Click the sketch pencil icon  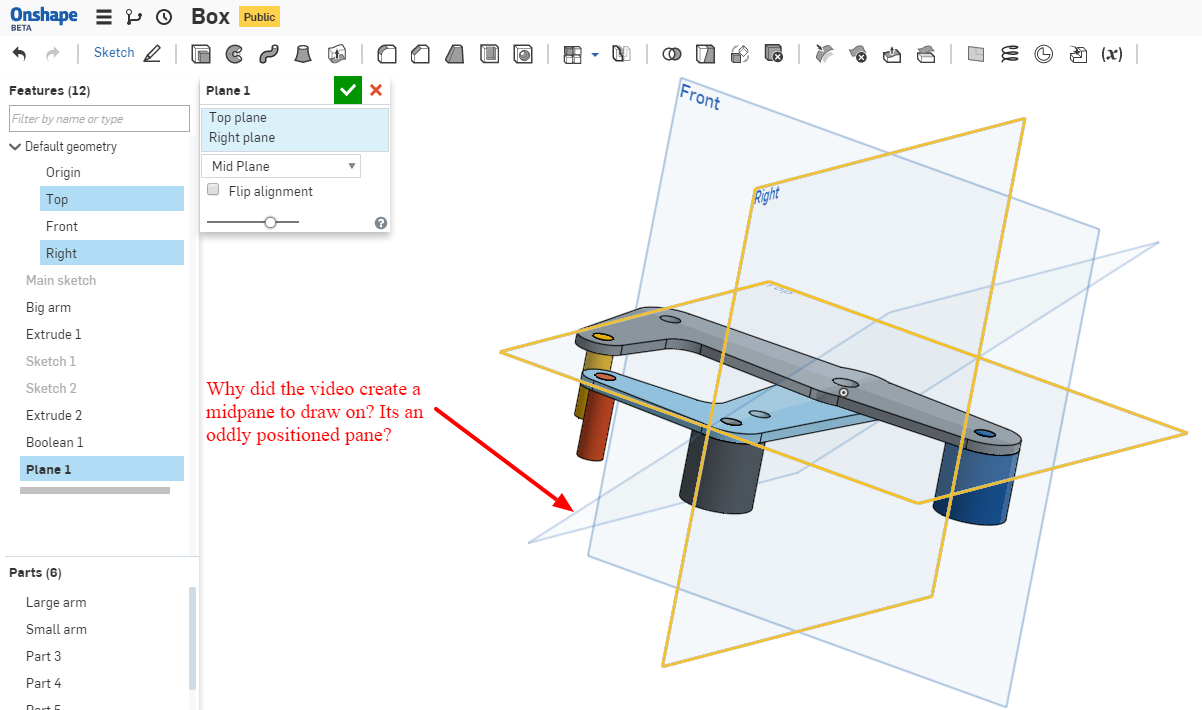[x=152, y=53]
